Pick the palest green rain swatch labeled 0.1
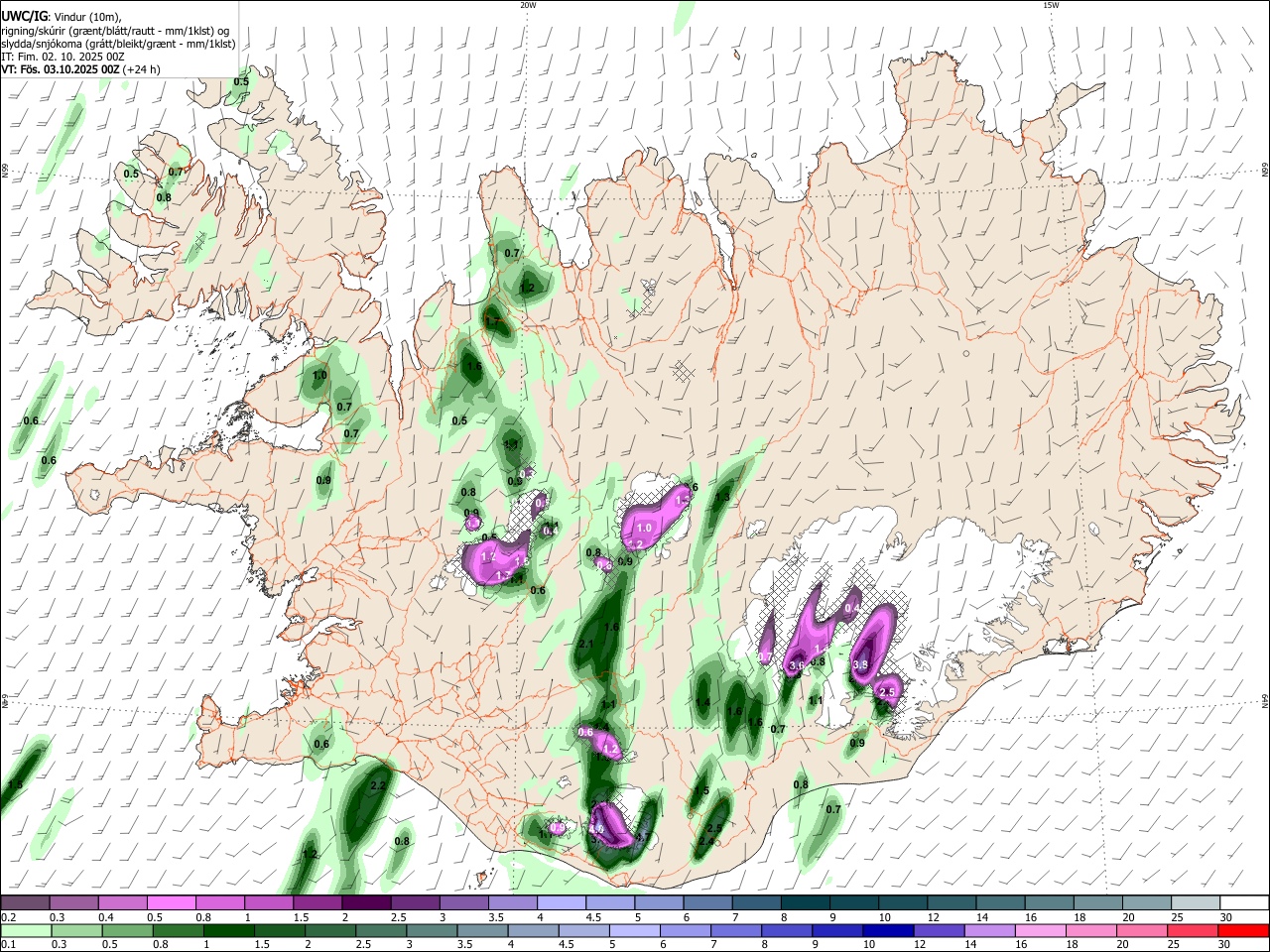 [28, 930]
